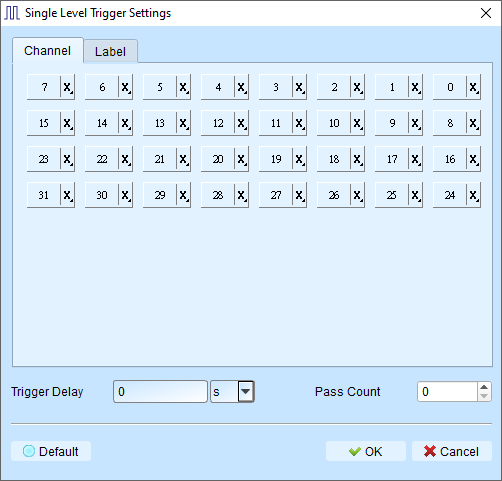This screenshot has height=481, width=502.
Task: Open trigger condition dropdown for channel 4
Action: click(241, 87)
